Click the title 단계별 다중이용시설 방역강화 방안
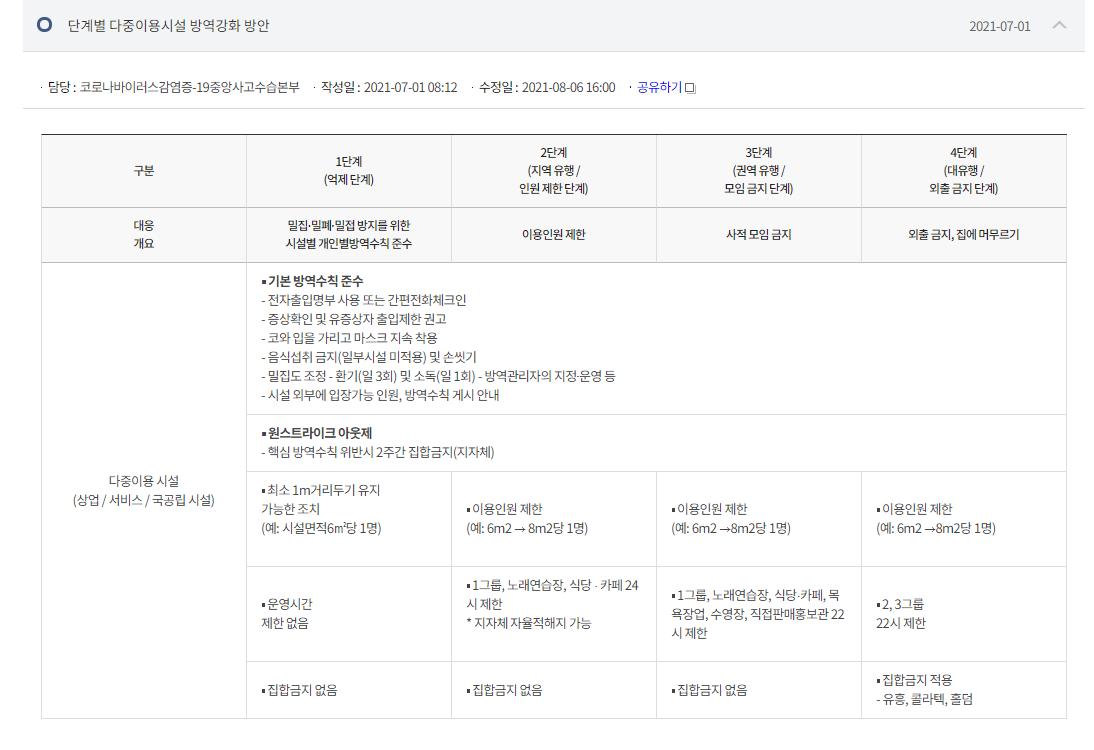1094x750 pixels. pos(168,26)
